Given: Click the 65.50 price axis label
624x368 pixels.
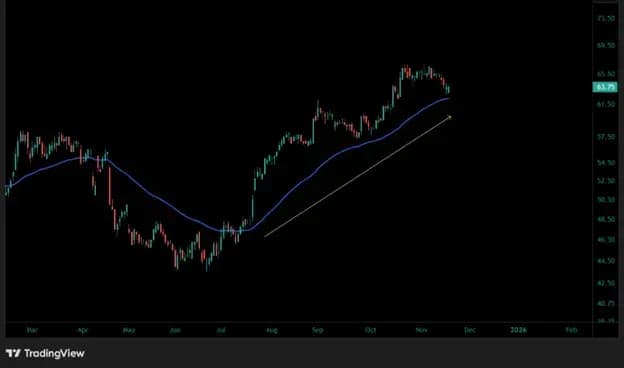Looking at the screenshot, I should point(606,74).
